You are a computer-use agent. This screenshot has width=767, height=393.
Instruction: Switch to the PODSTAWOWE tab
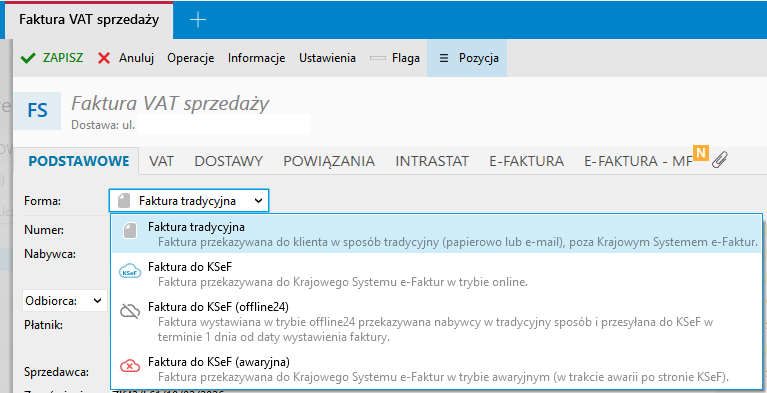point(79,161)
